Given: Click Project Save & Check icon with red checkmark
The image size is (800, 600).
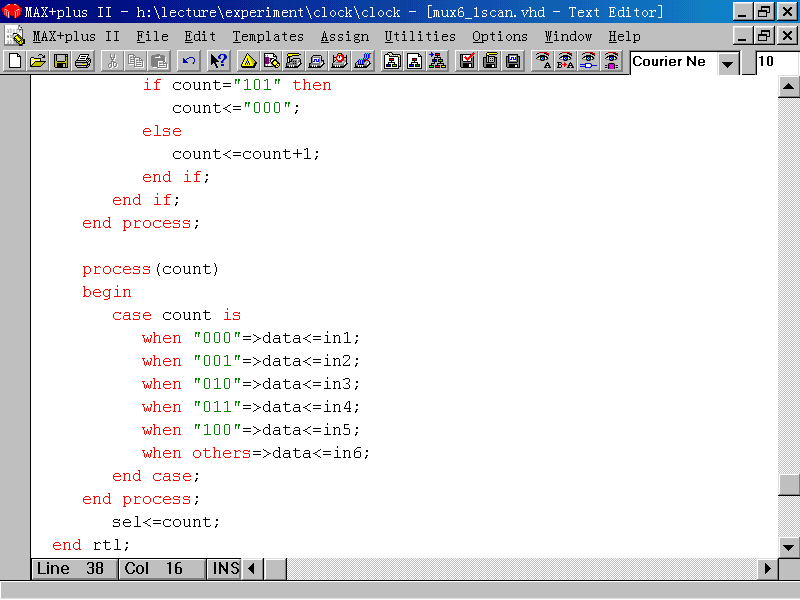Looking at the screenshot, I should pyautogui.click(x=467, y=62).
